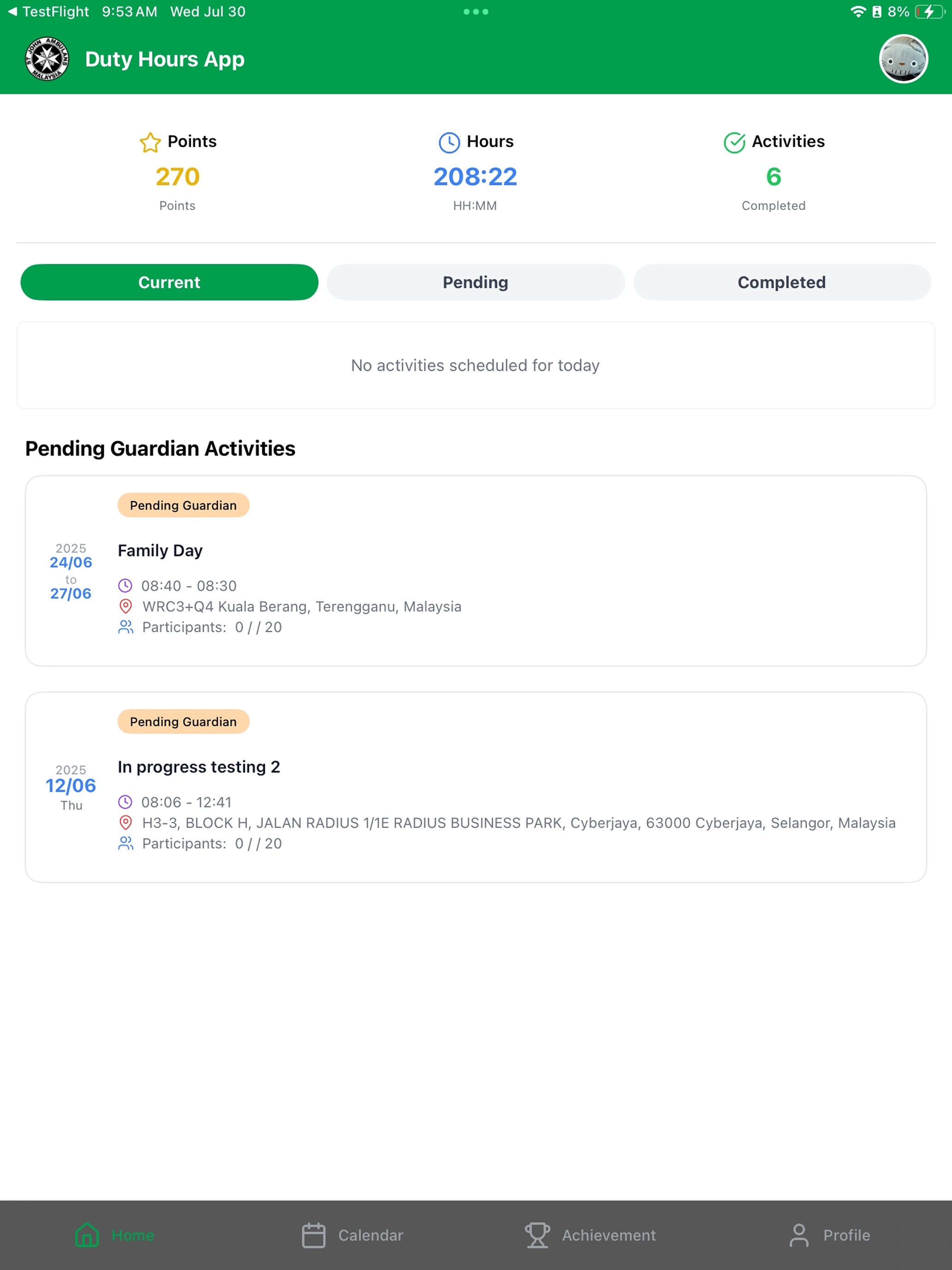Switch to the Completed tab
This screenshot has height=1270, width=952.
click(x=782, y=282)
